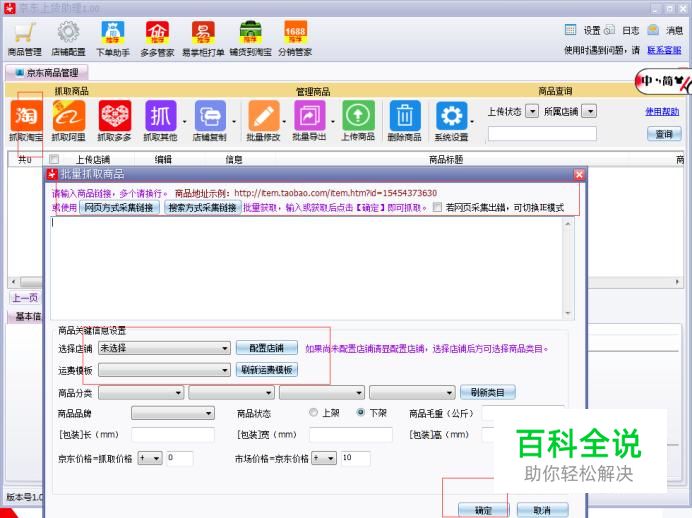Viewport: 692px width, 518px height.
Task: Switch to 京东商品管理 tab
Action: tap(47, 73)
